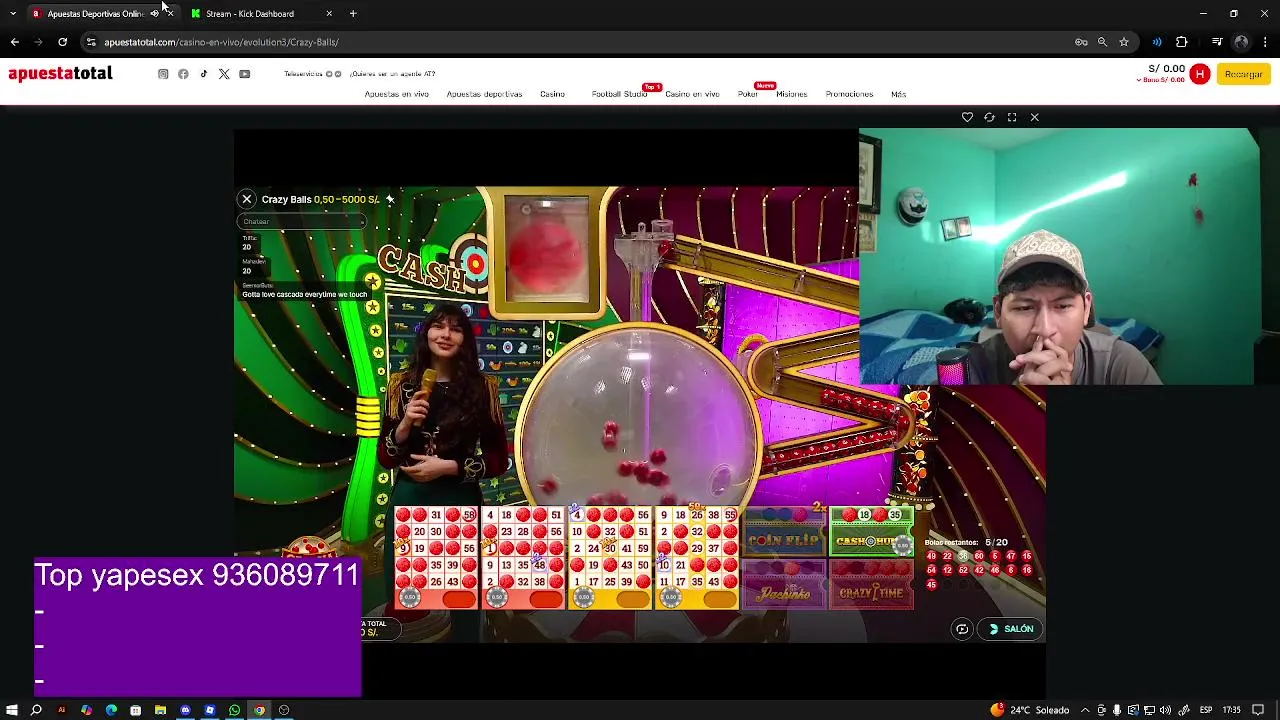
Task: Open the Chrome three-dot menu
Action: pyautogui.click(x=1266, y=42)
